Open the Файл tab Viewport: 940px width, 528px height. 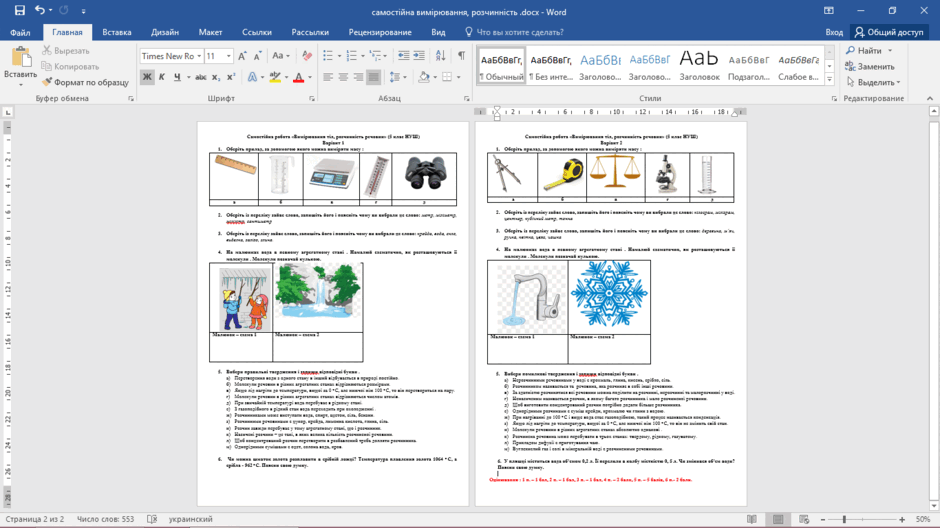20,32
